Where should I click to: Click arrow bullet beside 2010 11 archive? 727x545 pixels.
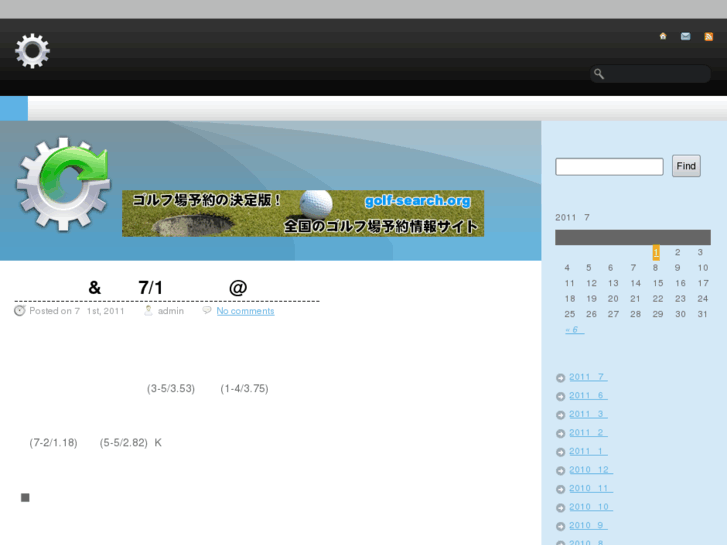(x=561, y=489)
